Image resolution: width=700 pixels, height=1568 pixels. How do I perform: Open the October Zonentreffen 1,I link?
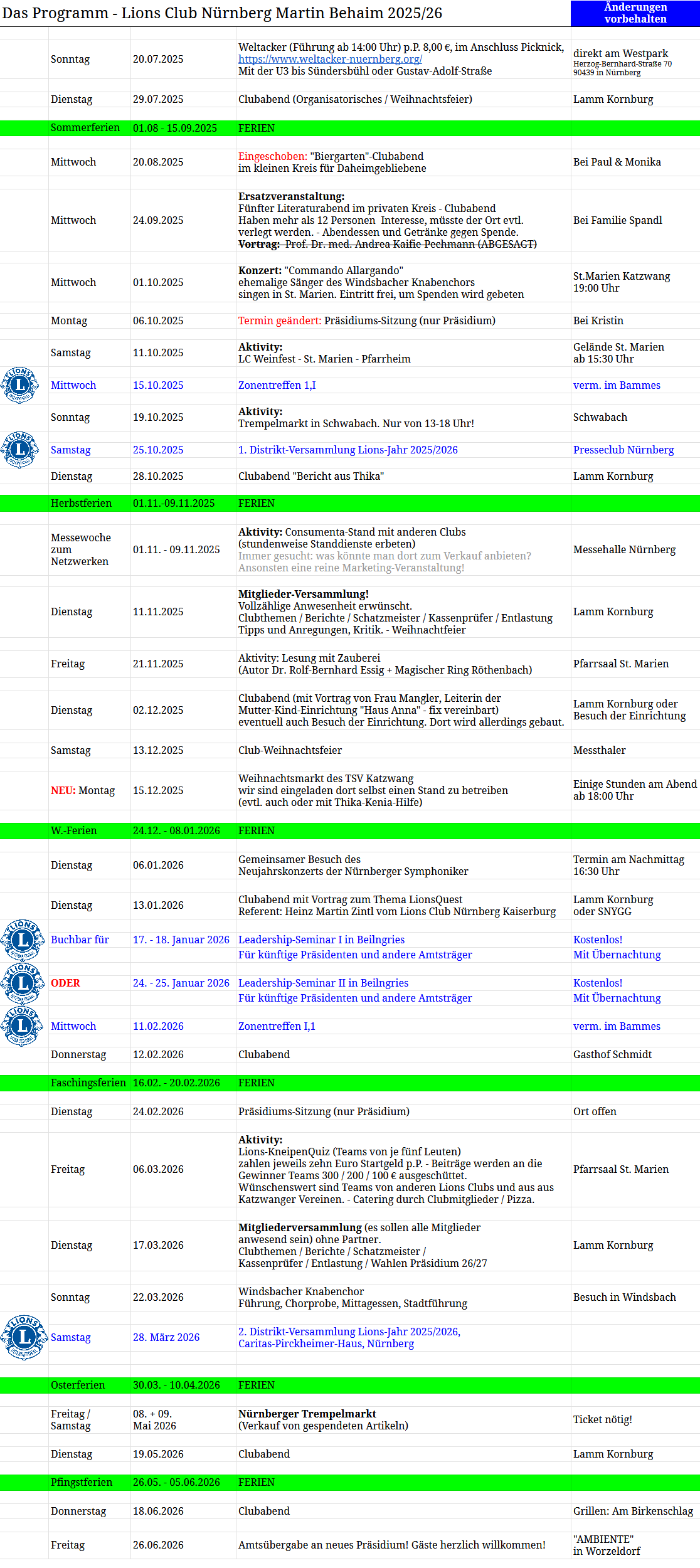click(x=277, y=385)
